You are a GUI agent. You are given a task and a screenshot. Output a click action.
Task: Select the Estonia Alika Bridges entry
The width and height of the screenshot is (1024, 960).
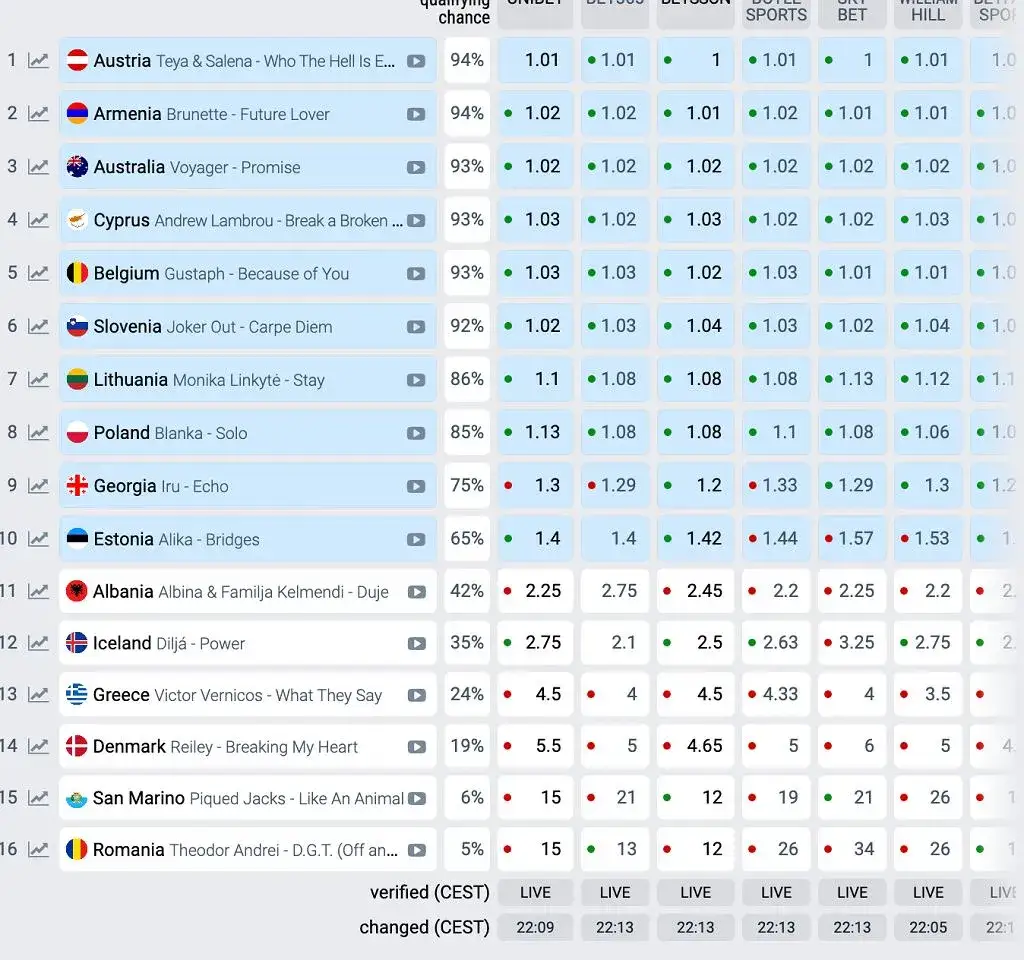[248, 539]
